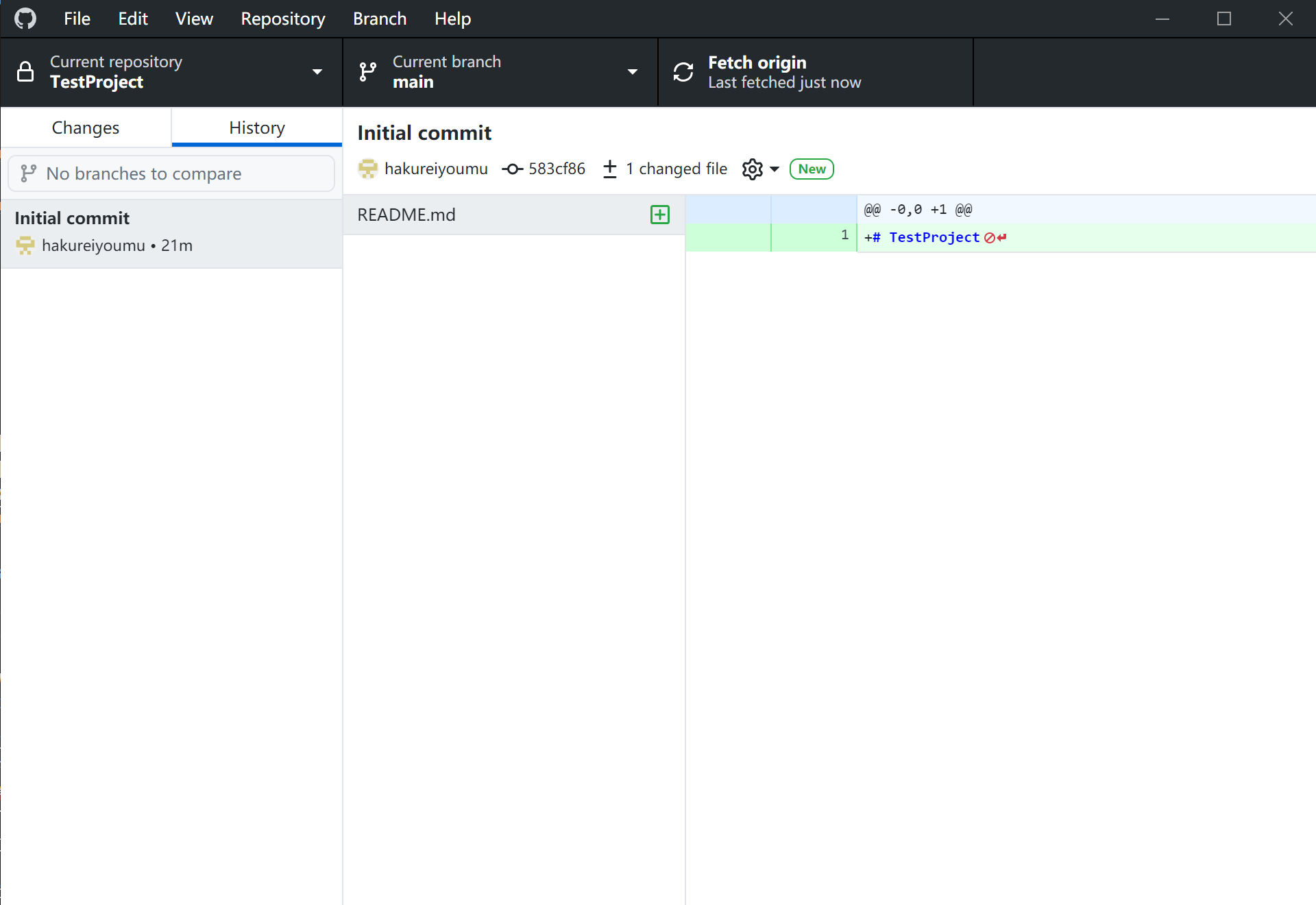Click the branch icon beside Current branch
Image resolution: width=1316 pixels, height=905 pixels.
point(368,72)
